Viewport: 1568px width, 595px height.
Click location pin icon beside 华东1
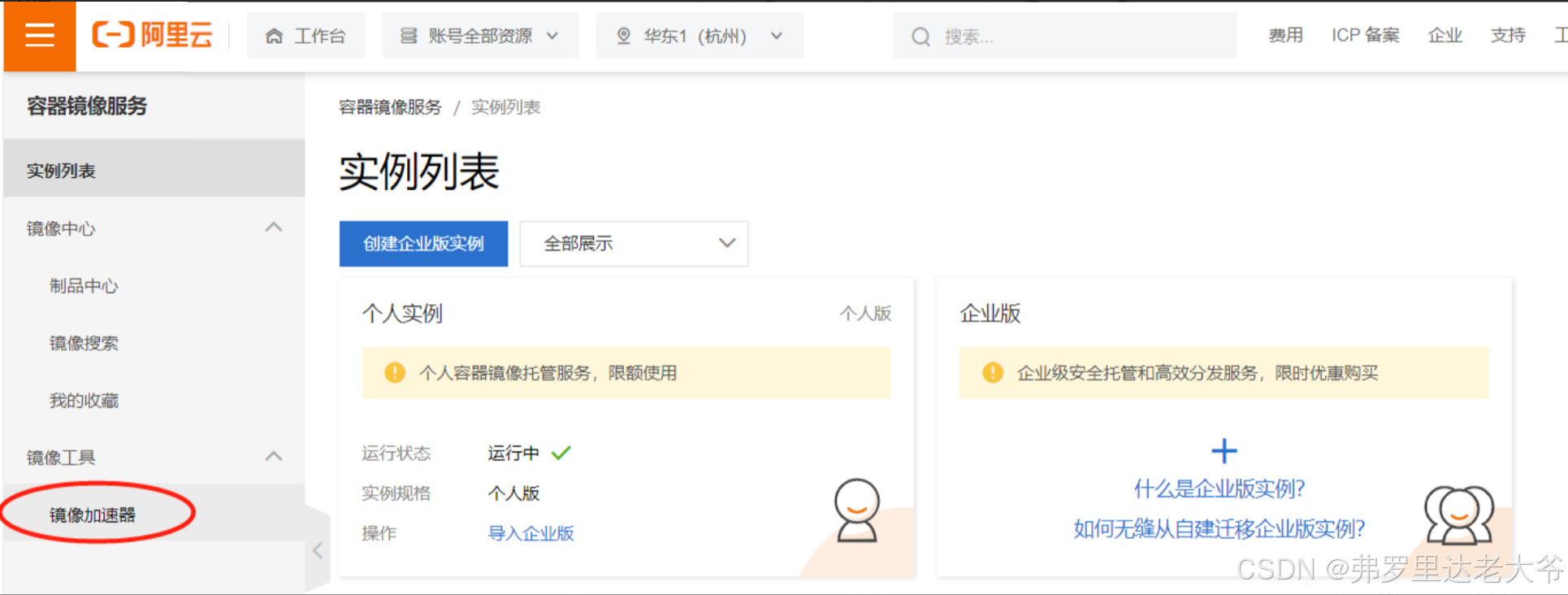tap(623, 36)
